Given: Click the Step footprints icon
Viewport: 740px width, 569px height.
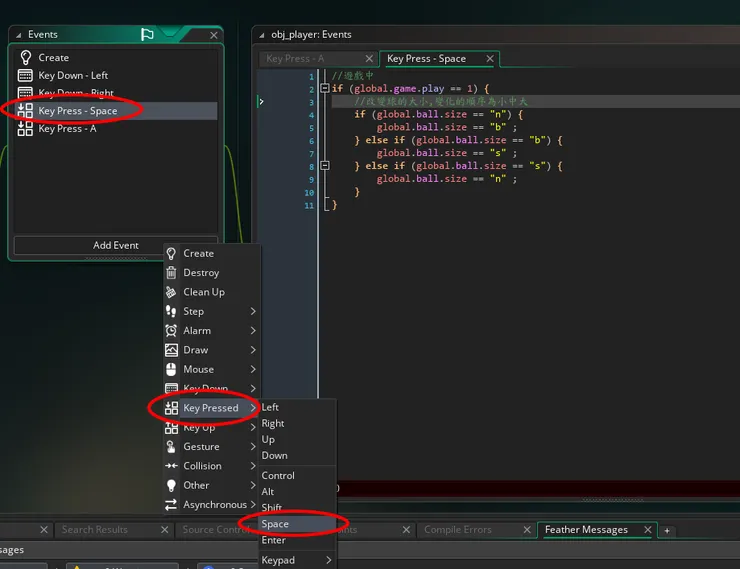Looking at the screenshot, I should [x=171, y=311].
